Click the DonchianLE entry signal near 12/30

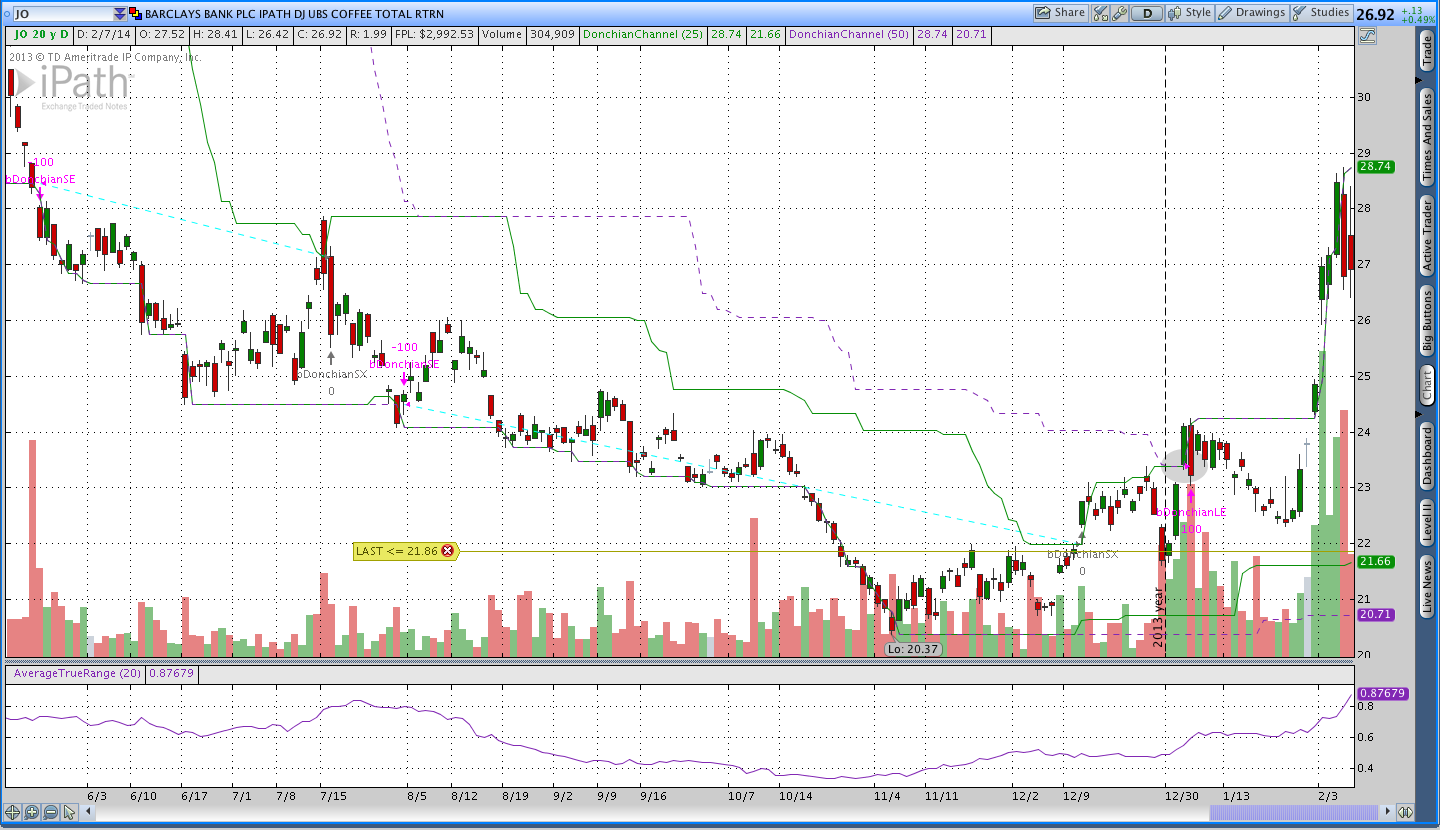click(1191, 512)
